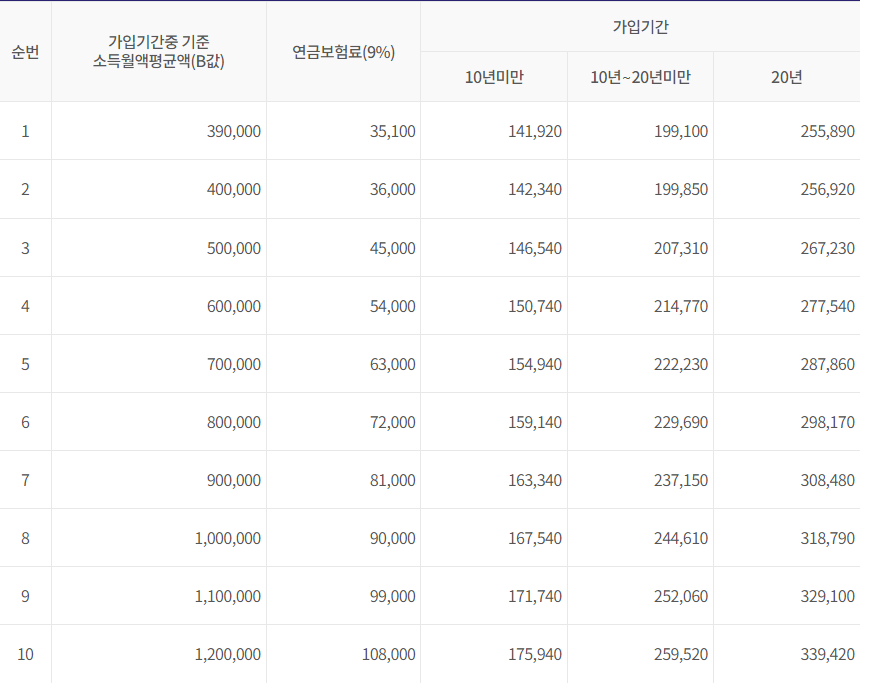
Task: Click the 1,200,000 income value in row 10
Action: (x=228, y=655)
